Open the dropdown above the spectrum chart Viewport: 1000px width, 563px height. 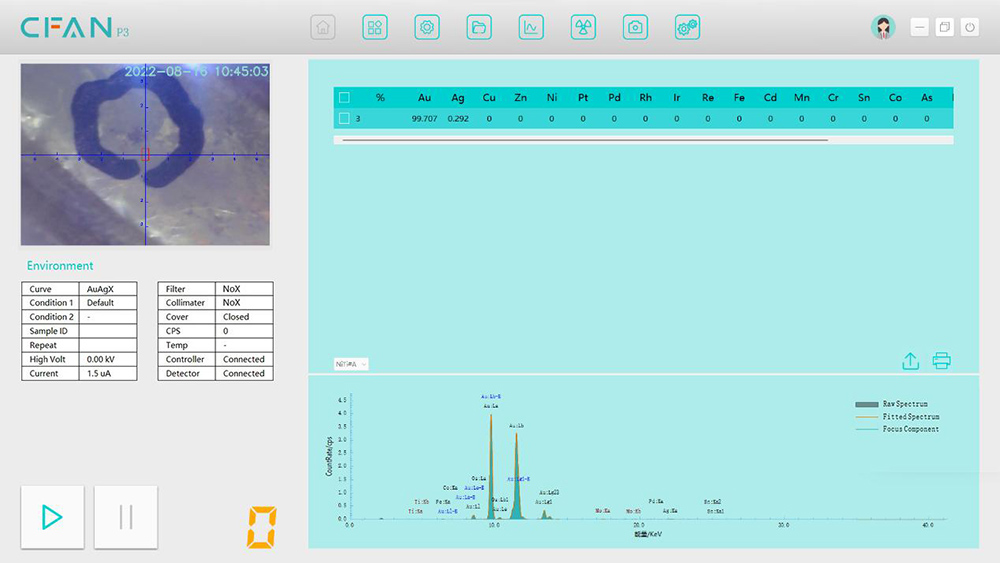(351, 364)
